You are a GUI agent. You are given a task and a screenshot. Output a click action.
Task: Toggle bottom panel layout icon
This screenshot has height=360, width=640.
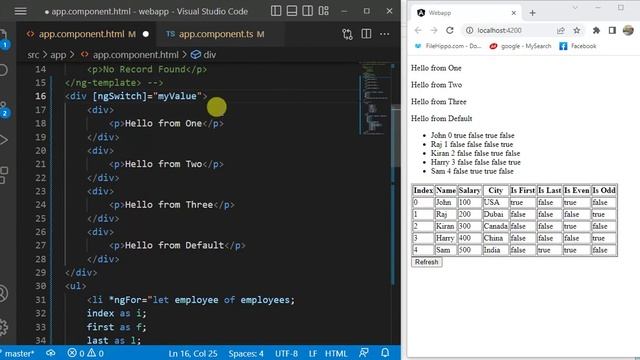pyautogui.click(x=292, y=11)
